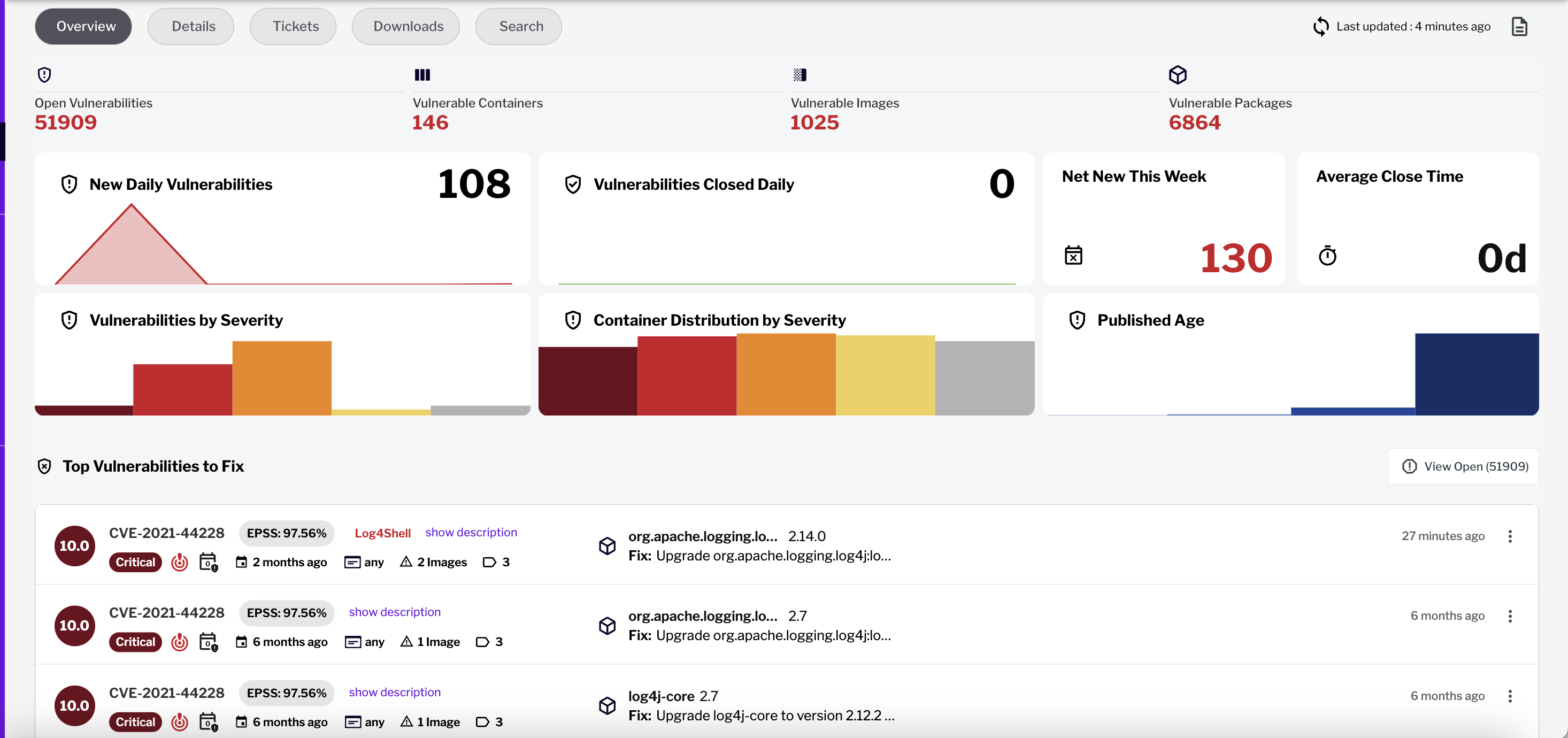Screen dimensions: 1568x738
Task: Click the tall navy bar in Published Age chart
Action: tap(1477, 374)
